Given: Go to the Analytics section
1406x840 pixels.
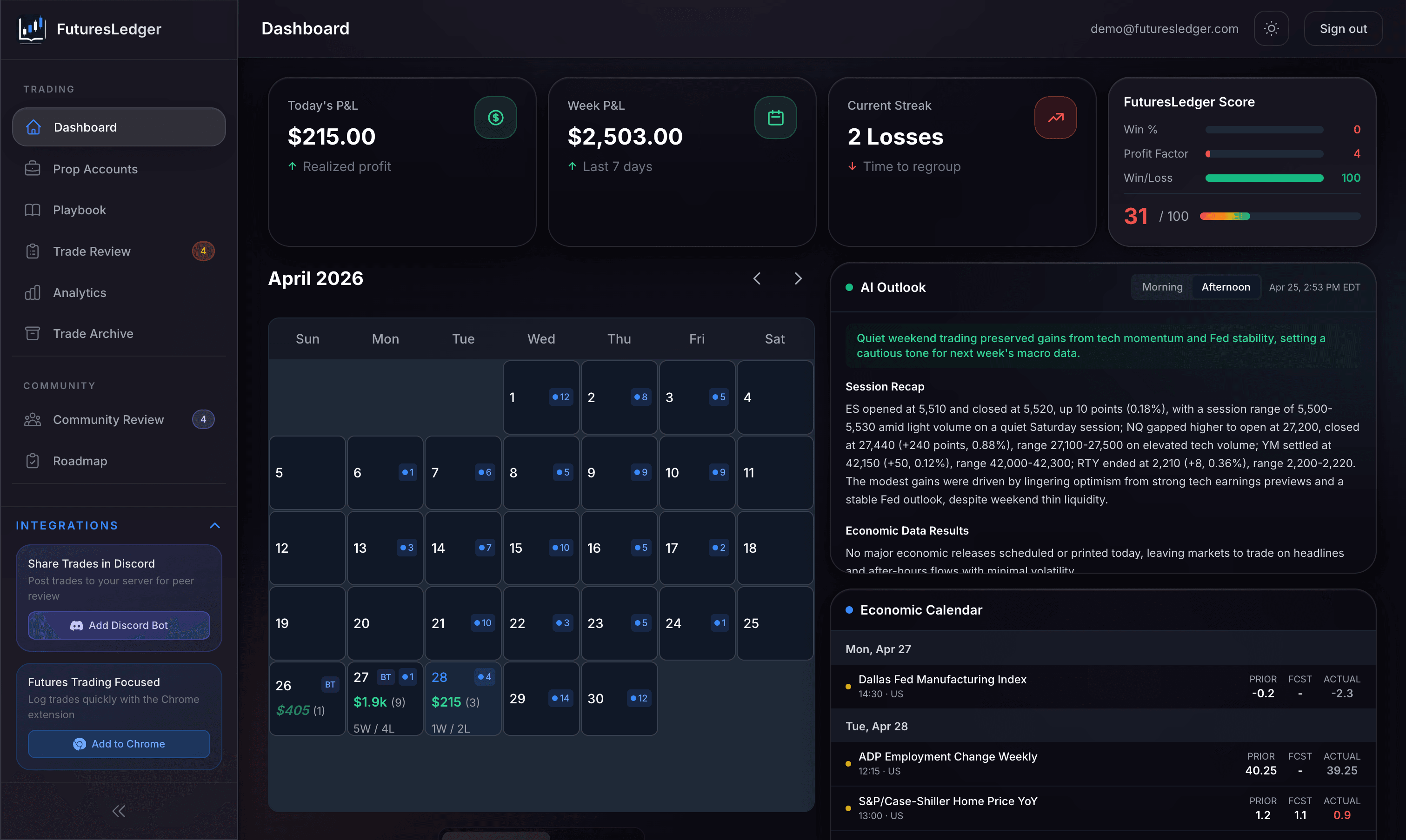Looking at the screenshot, I should coord(119,293).
